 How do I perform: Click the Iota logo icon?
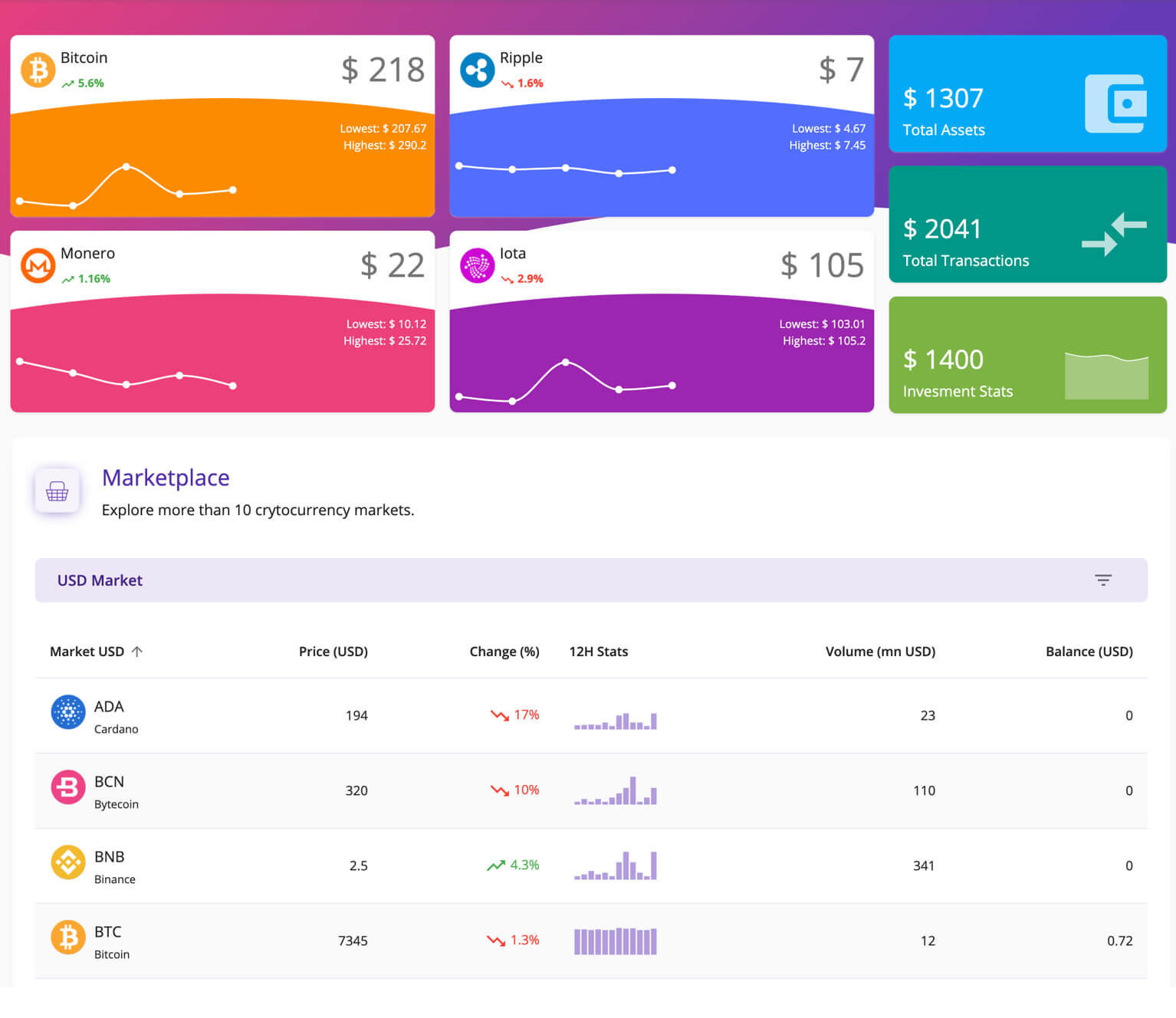click(477, 265)
